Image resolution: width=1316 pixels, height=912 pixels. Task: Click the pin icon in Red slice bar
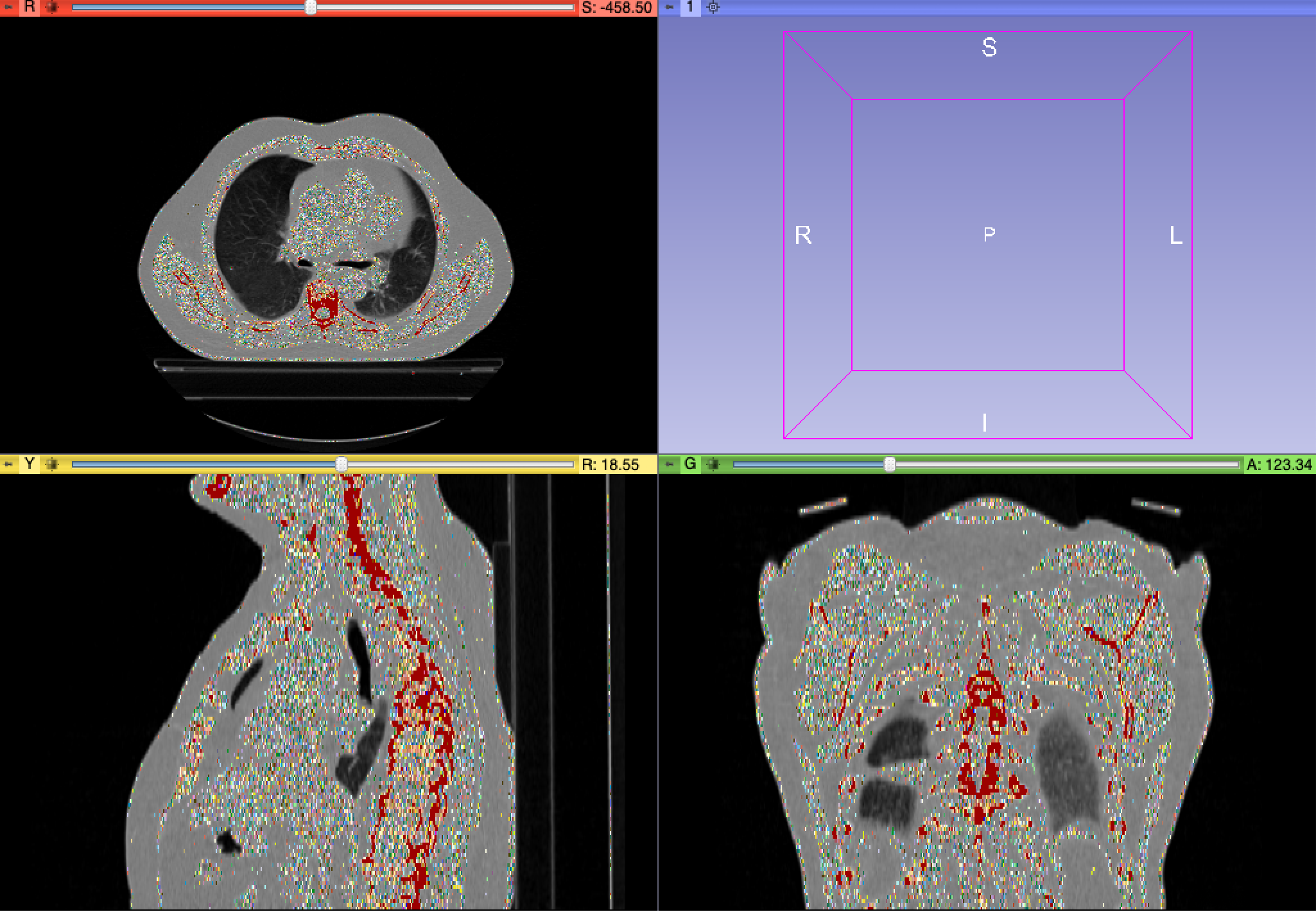click(8, 8)
